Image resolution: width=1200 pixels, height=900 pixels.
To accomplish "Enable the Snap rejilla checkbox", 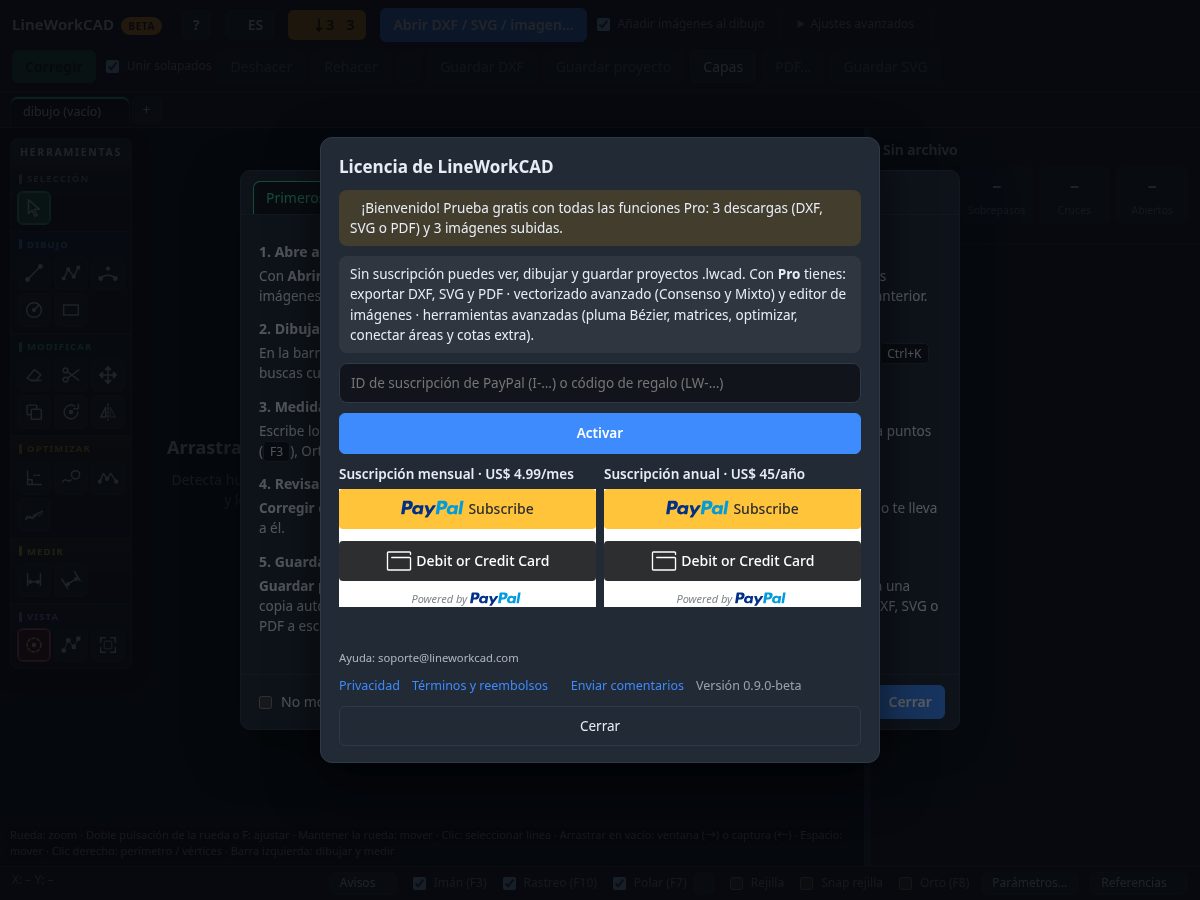I will [x=806, y=883].
